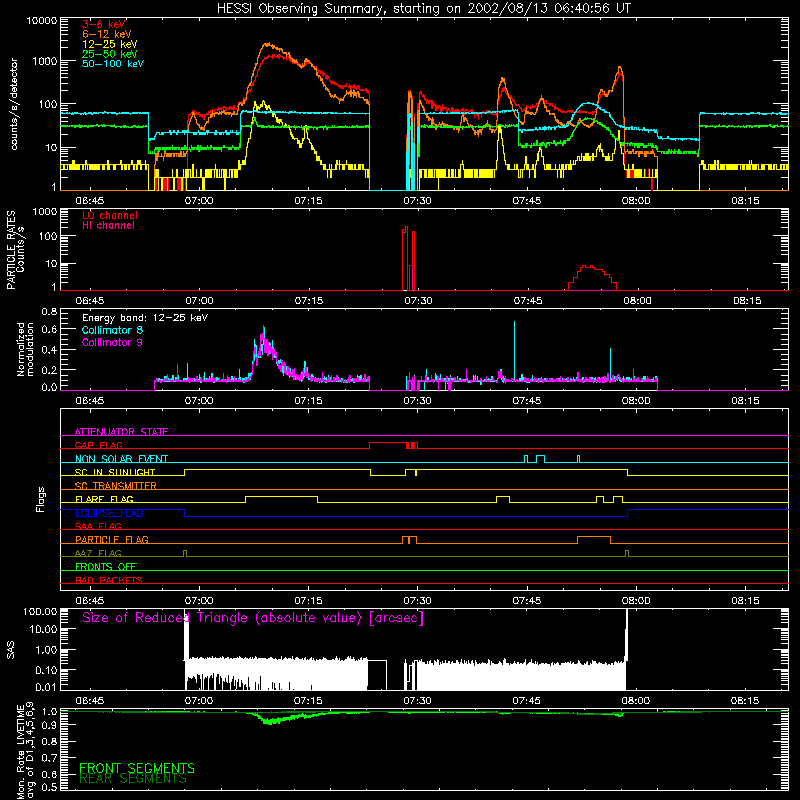Select the GAP_FLAG label
Image resolution: width=800 pixels, height=800 pixels.
[98, 445]
